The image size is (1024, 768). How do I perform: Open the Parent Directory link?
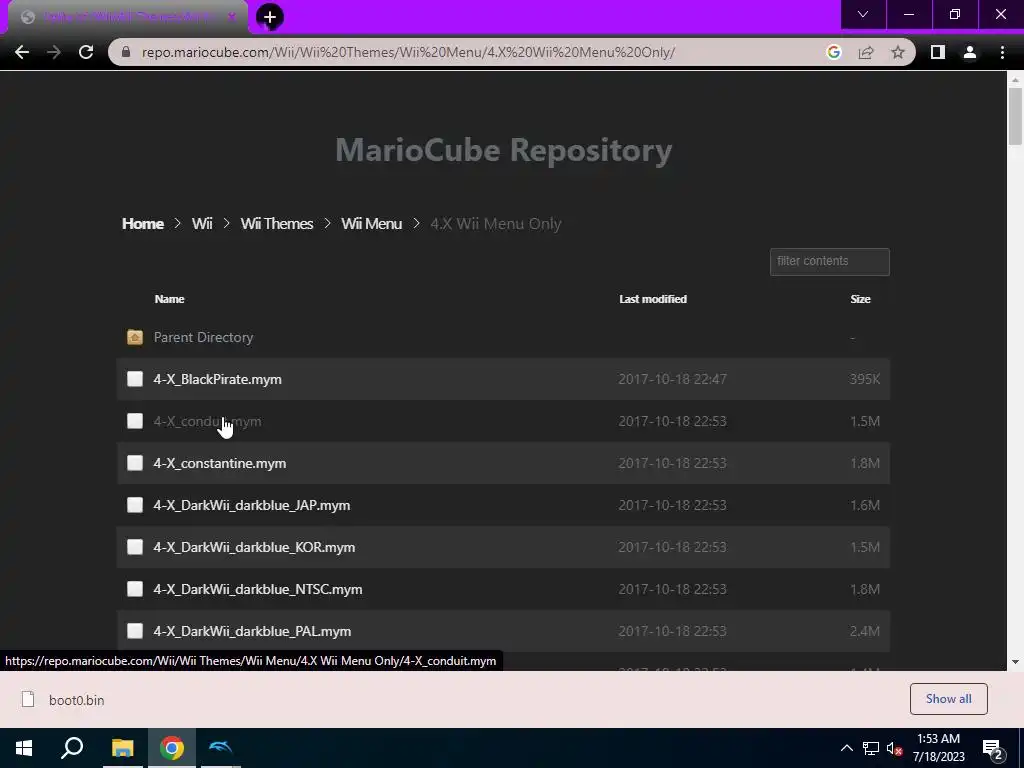point(203,337)
